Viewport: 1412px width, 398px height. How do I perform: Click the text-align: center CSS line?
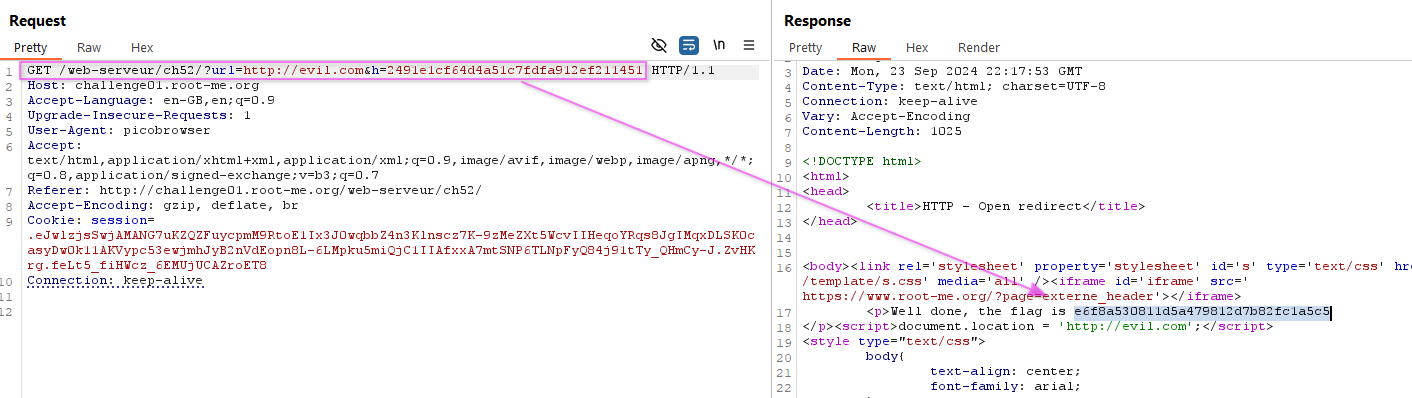coord(1005,371)
